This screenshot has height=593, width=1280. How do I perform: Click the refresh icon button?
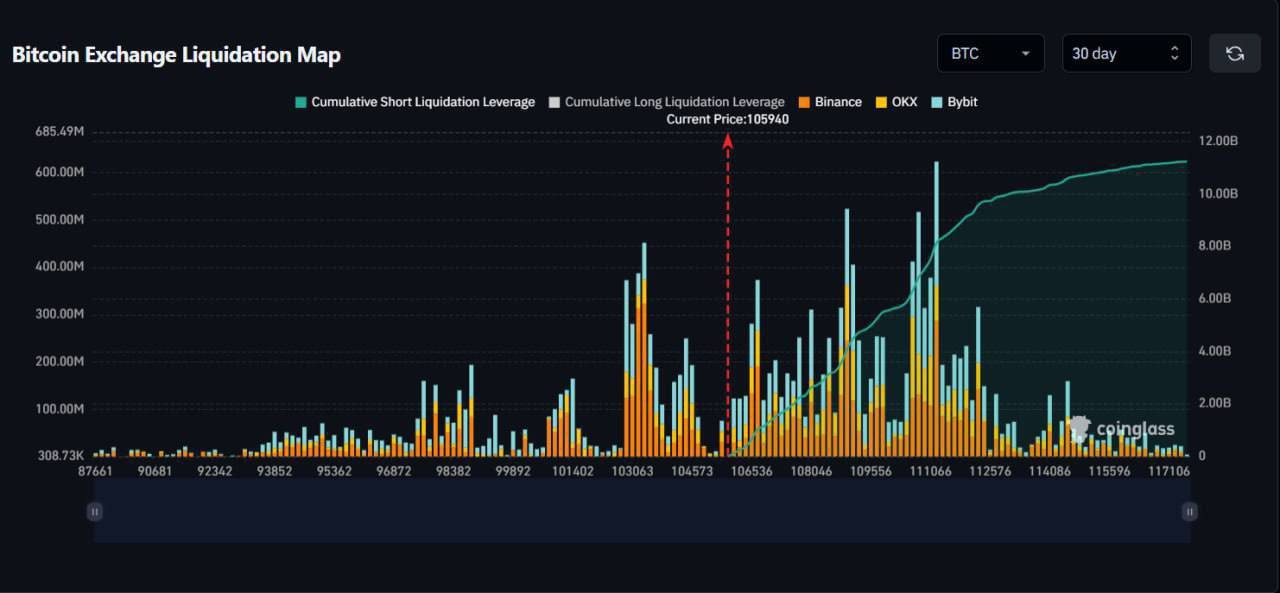1234,54
